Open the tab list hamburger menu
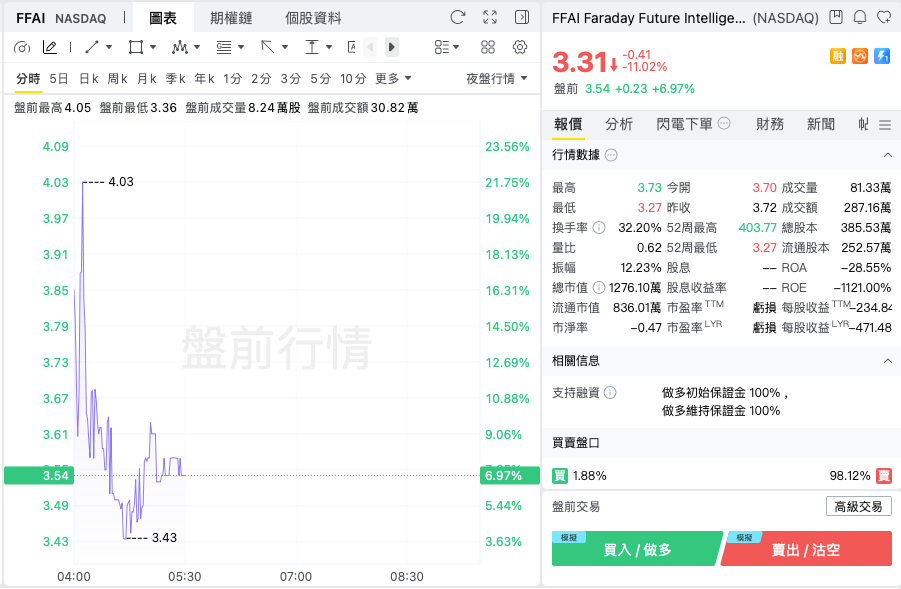Image resolution: width=901 pixels, height=589 pixels. [x=885, y=125]
